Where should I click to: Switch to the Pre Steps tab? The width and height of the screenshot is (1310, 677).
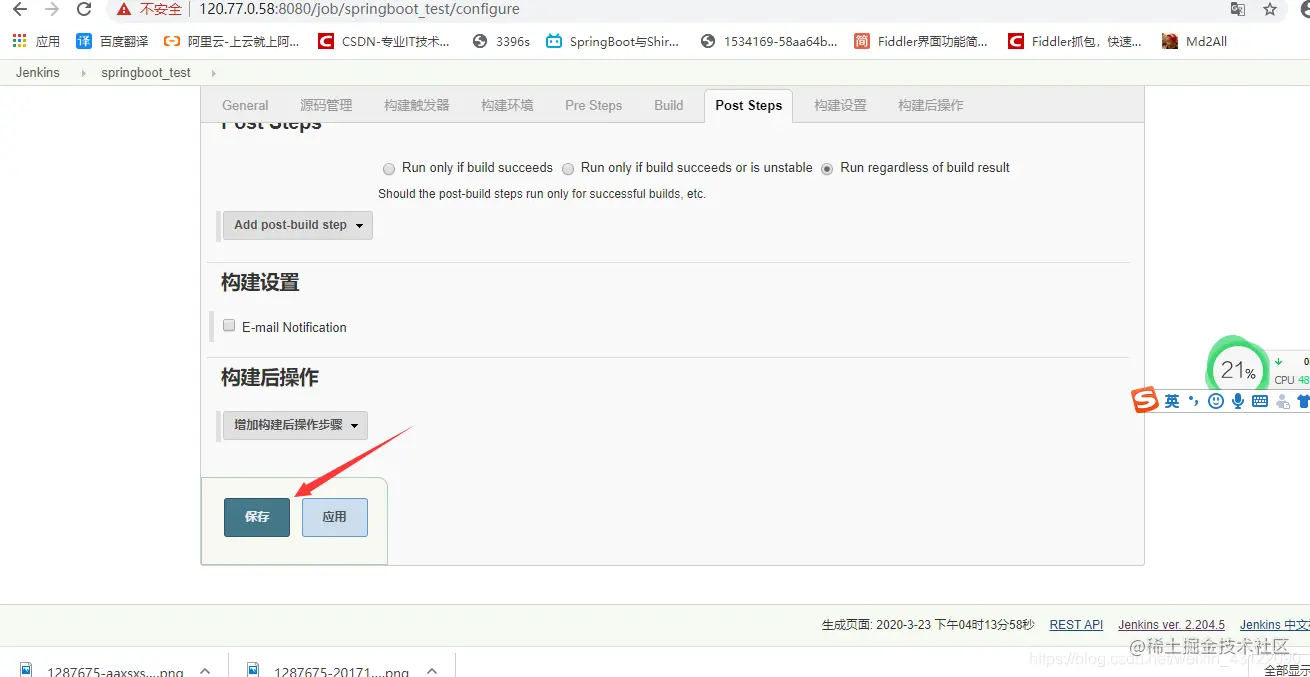pos(594,105)
